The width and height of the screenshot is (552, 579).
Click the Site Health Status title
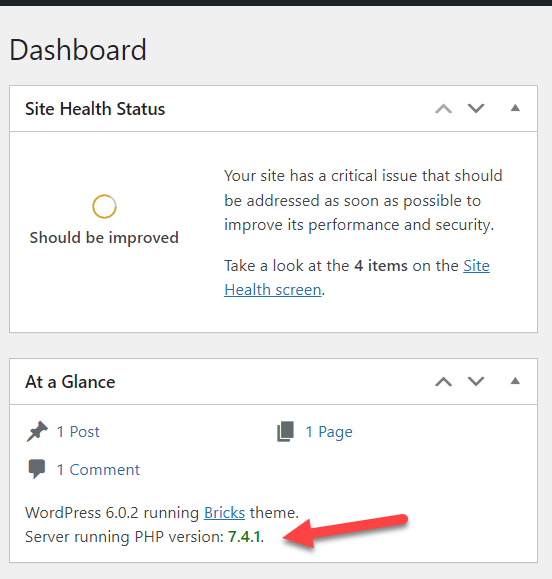(x=95, y=109)
